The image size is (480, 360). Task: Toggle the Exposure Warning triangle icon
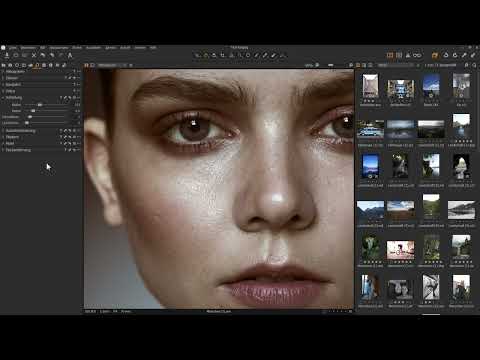(x=408, y=55)
